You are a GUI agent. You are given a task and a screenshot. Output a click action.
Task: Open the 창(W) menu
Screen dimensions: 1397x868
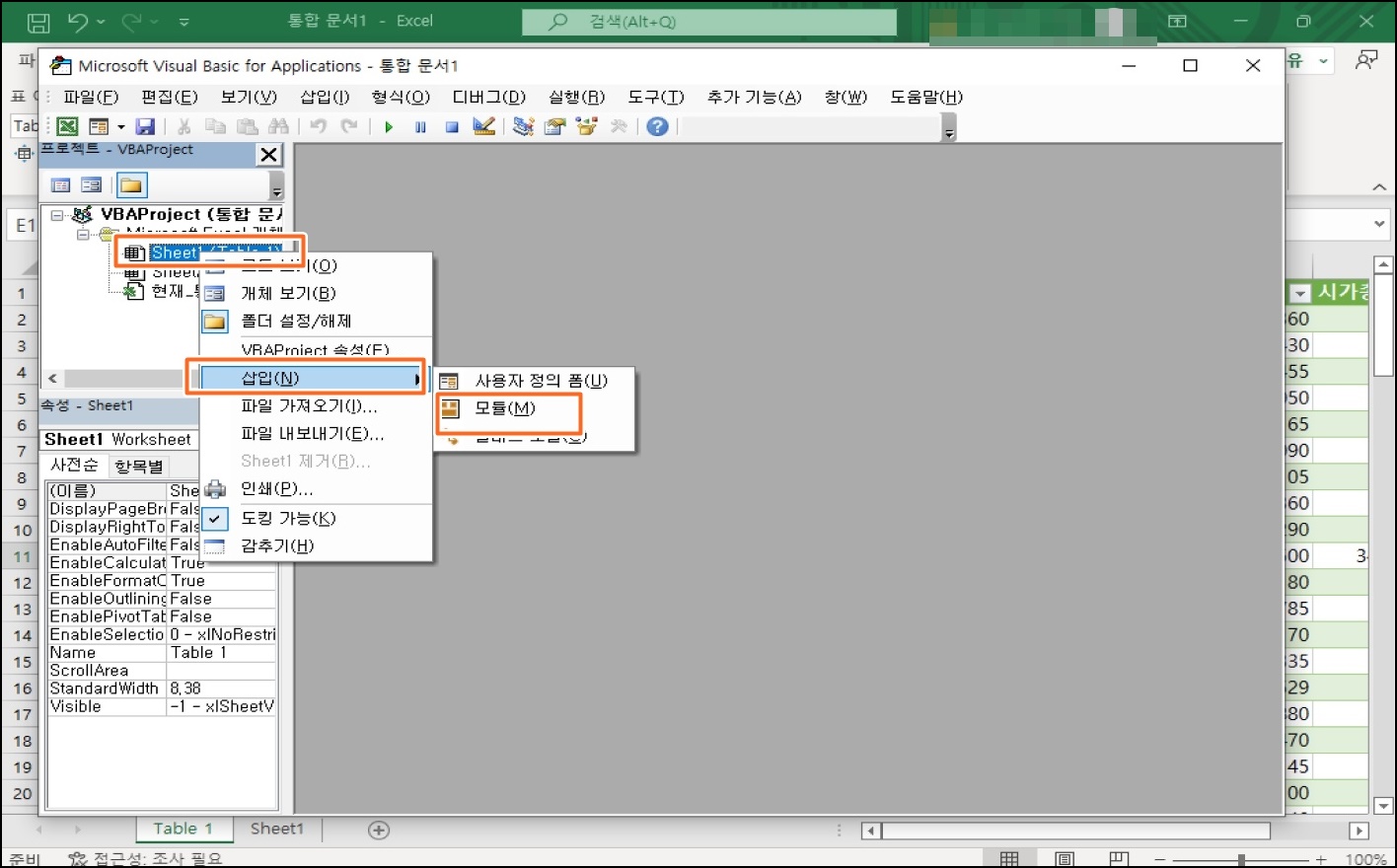coord(846,97)
